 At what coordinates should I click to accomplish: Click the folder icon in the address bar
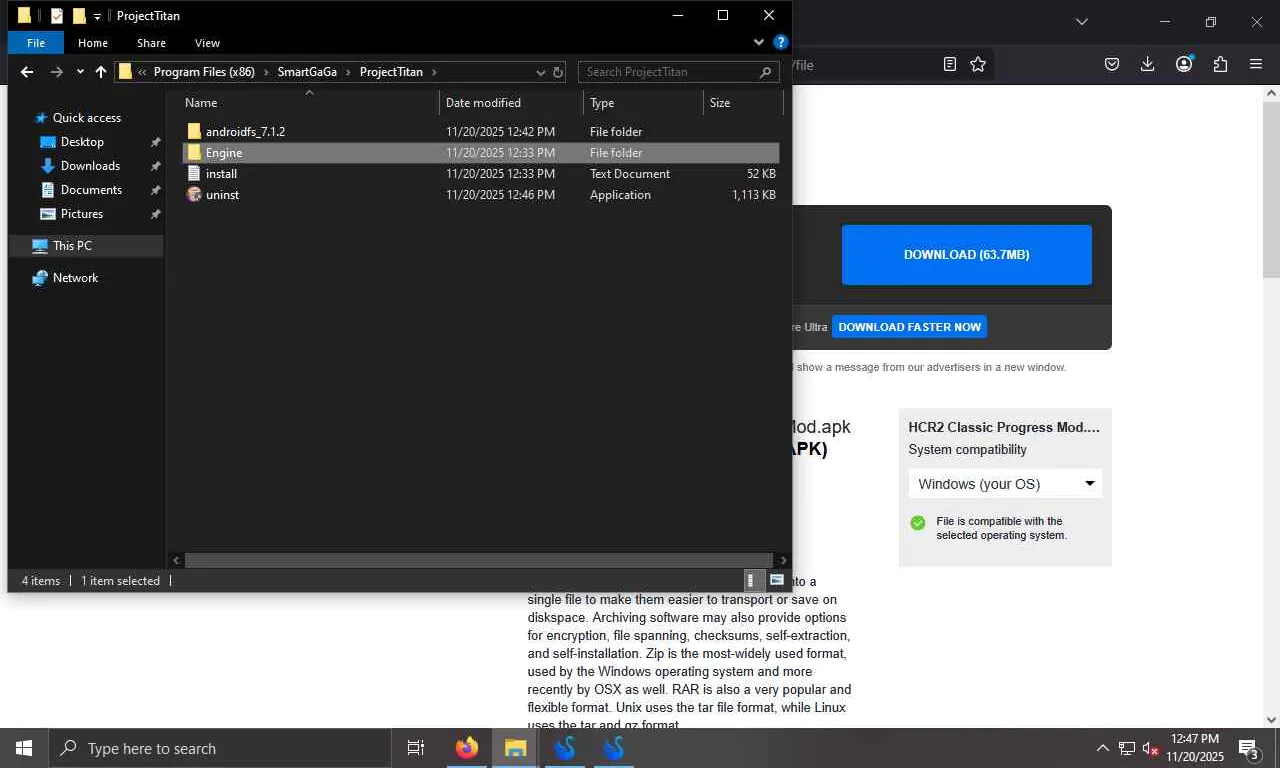126,72
